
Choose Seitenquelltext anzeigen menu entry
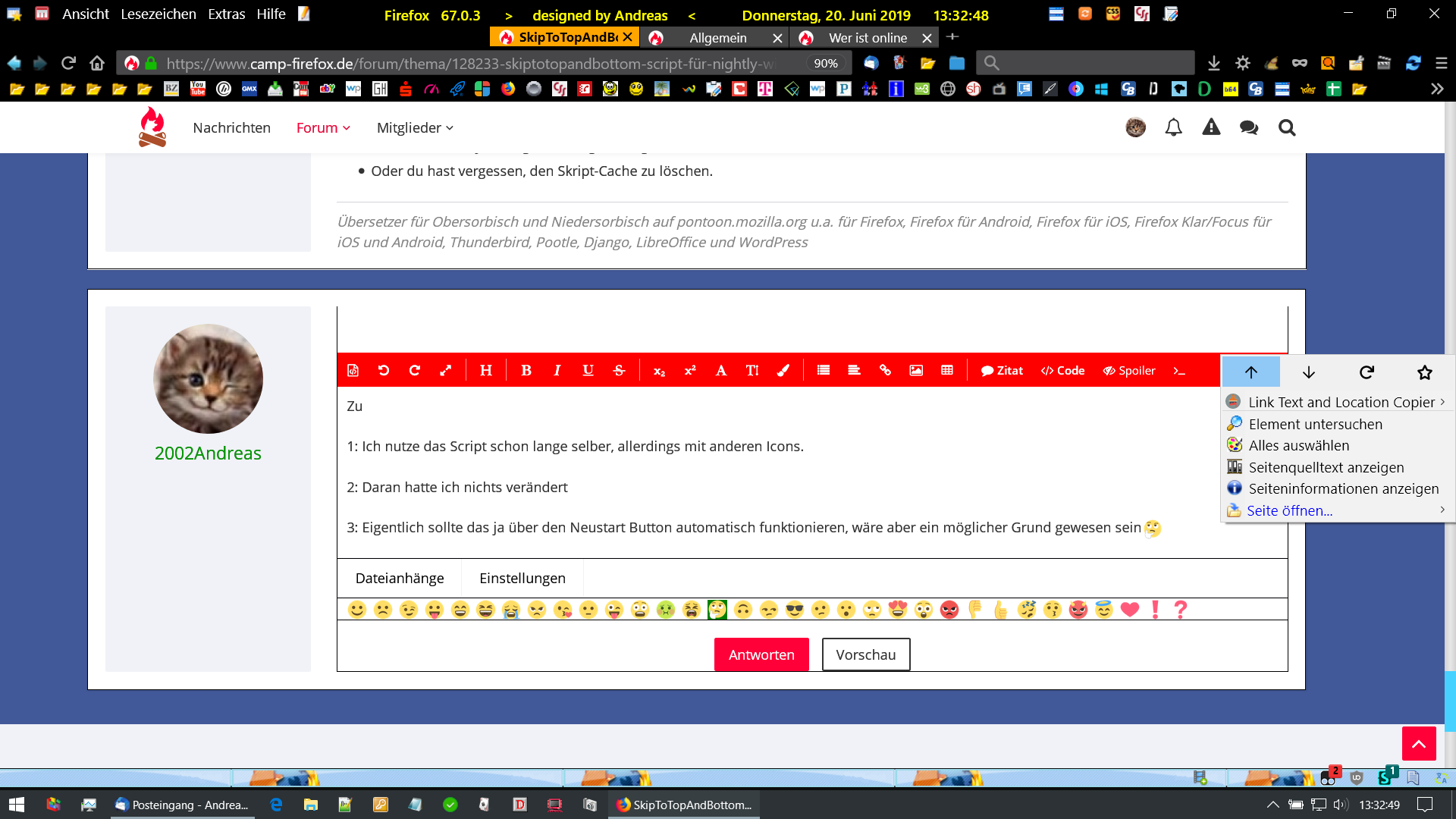click(x=1326, y=467)
